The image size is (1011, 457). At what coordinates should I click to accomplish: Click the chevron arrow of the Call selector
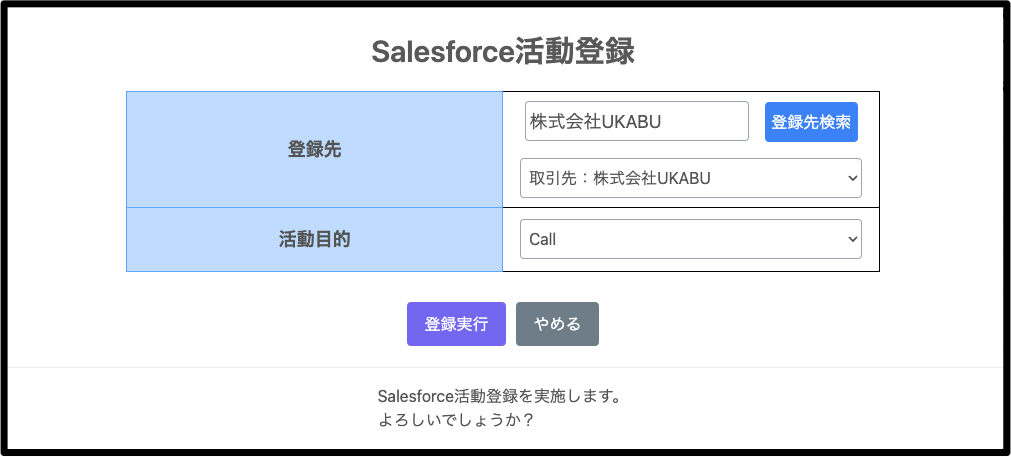[852, 239]
